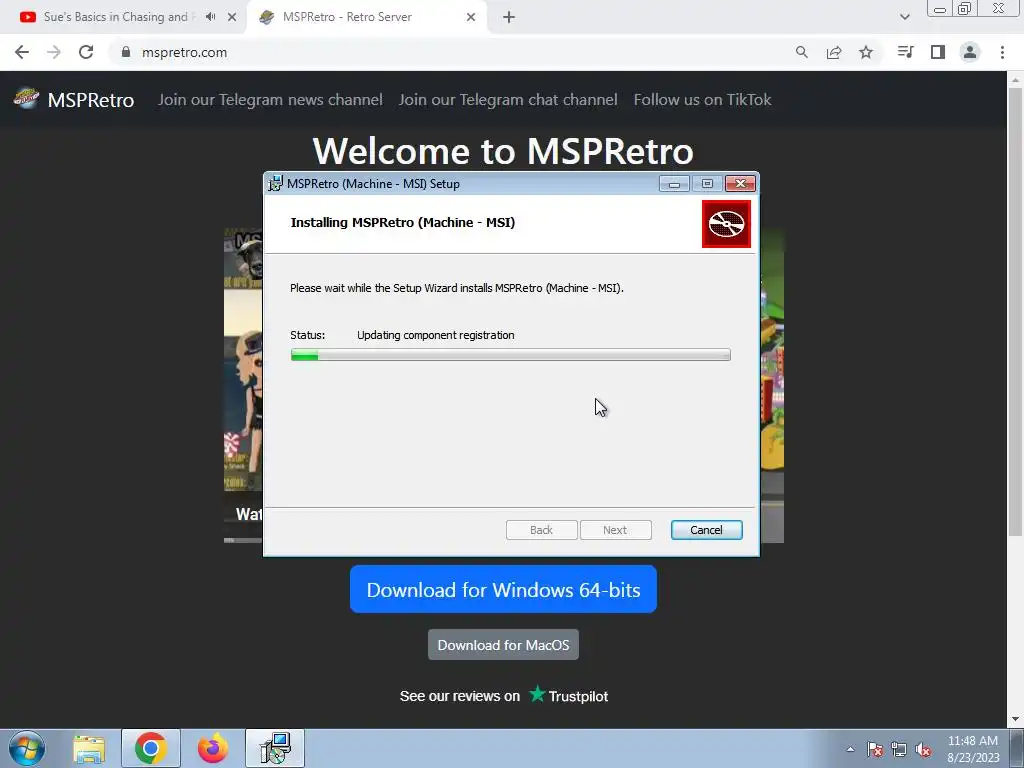The image size is (1024, 768).
Task: Open Join our Telegram chat channel link
Action: tap(508, 99)
